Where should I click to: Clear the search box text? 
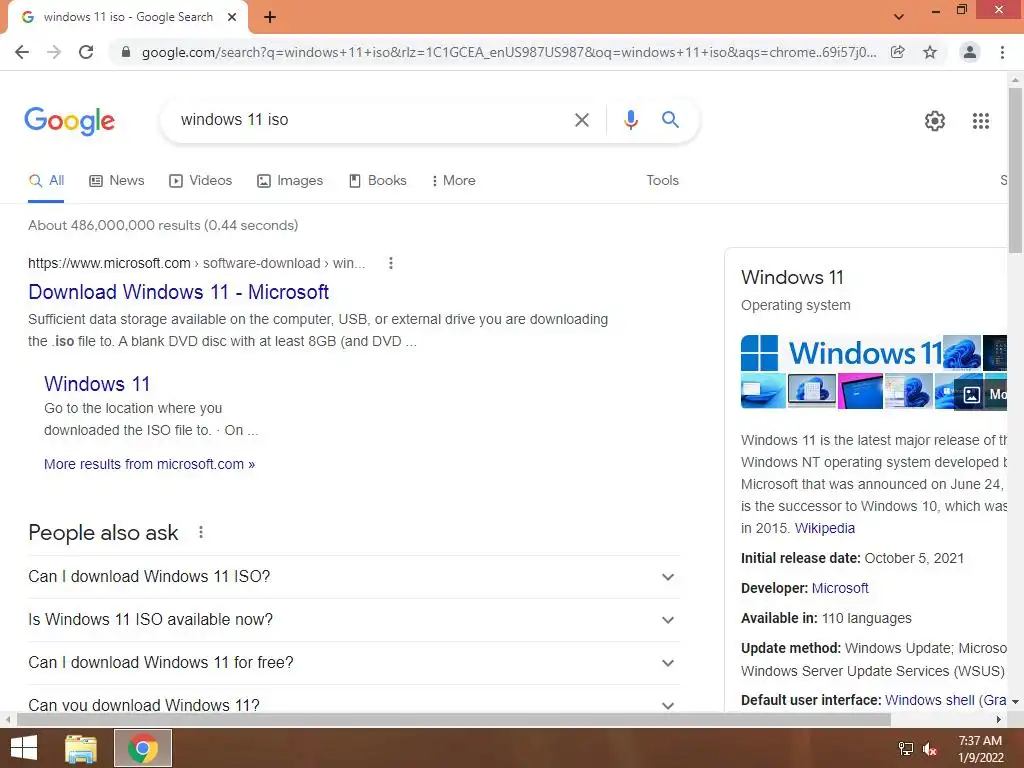(x=581, y=120)
